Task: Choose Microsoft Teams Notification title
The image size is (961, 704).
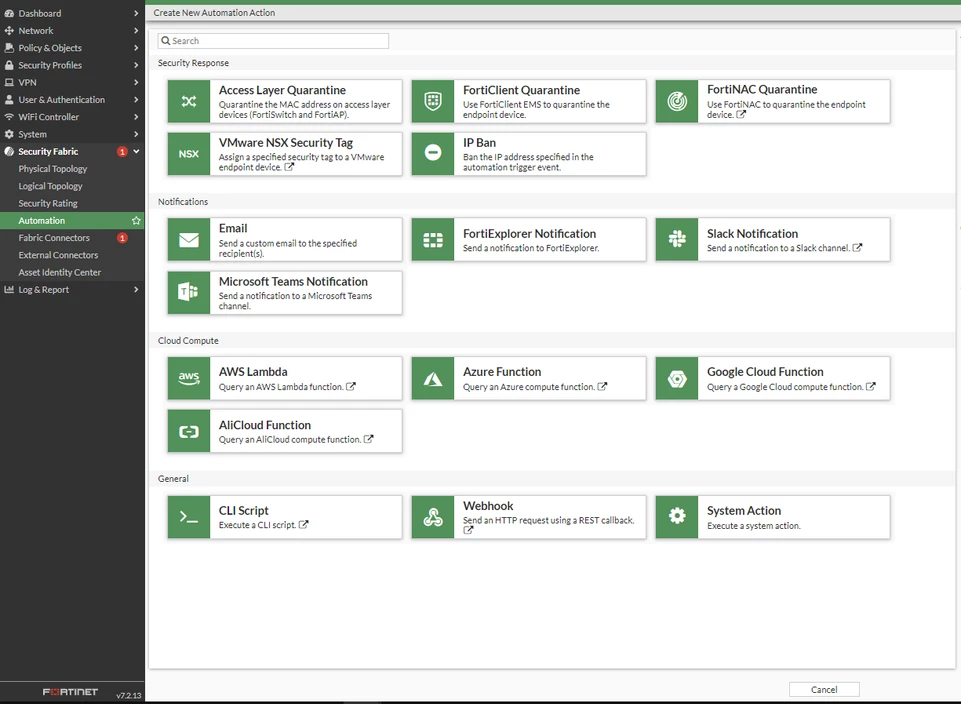Action: tap(293, 281)
